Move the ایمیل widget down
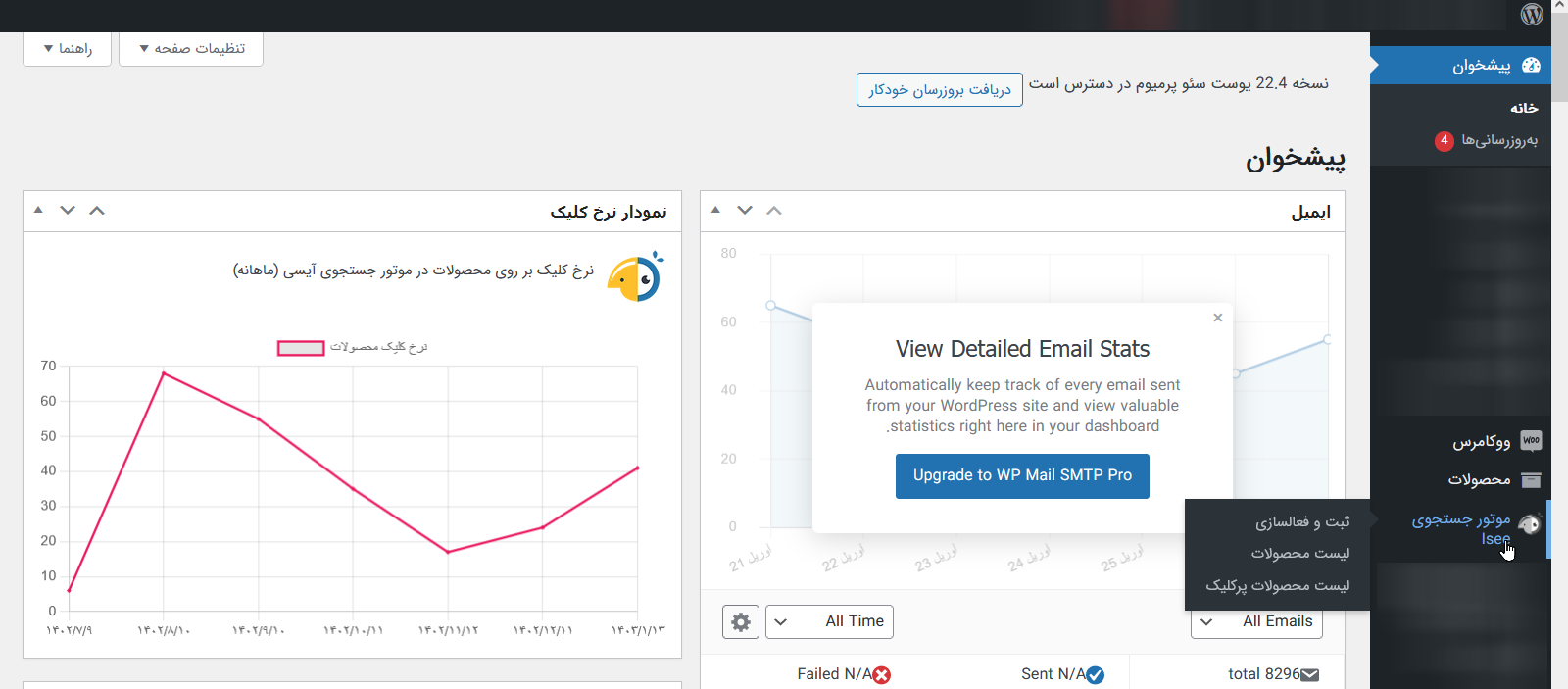 [x=745, y=210]
